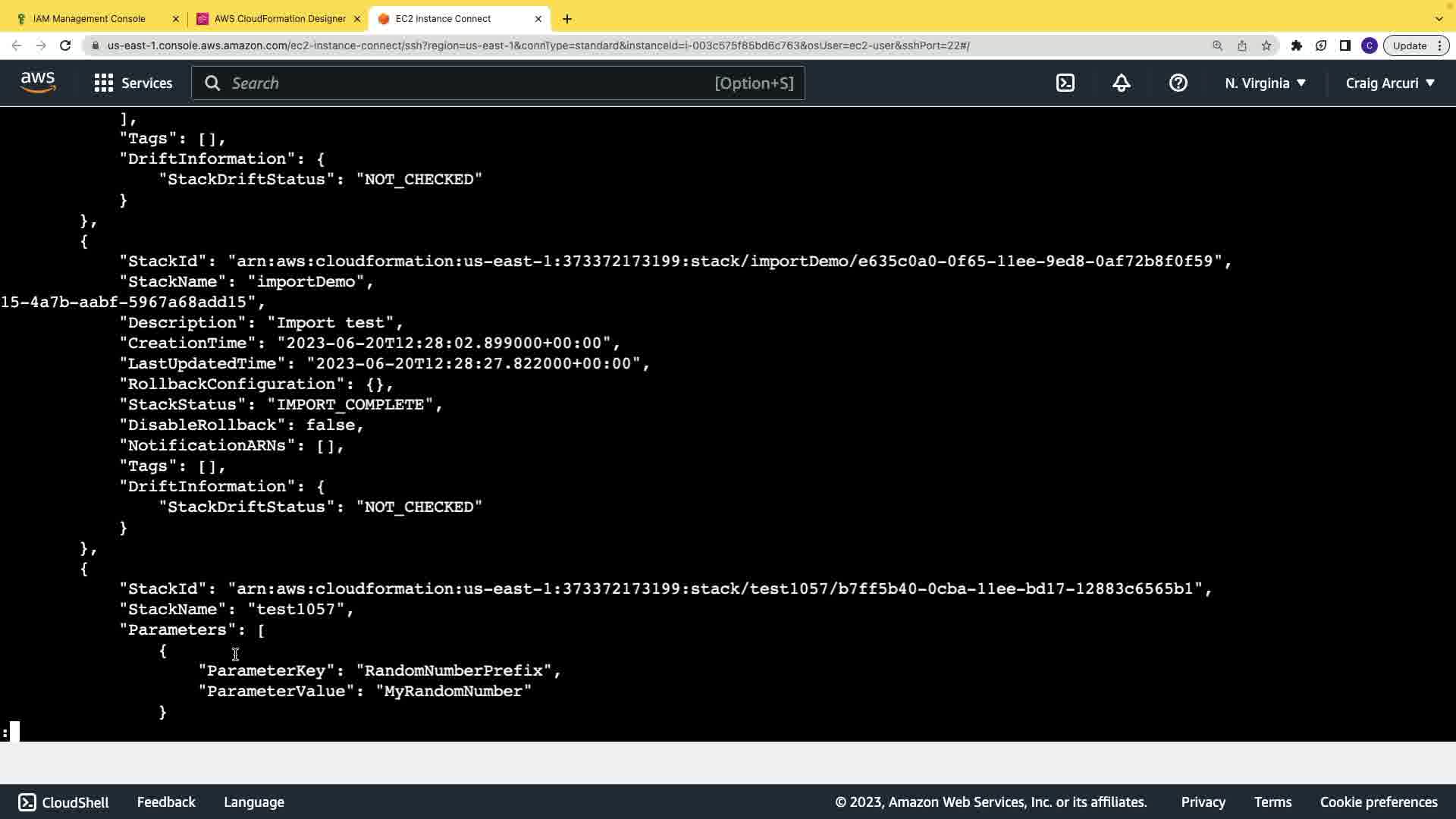The image size is (1456, 819).
Task: Open the Feedback link in footer
Action: [166, 802]
